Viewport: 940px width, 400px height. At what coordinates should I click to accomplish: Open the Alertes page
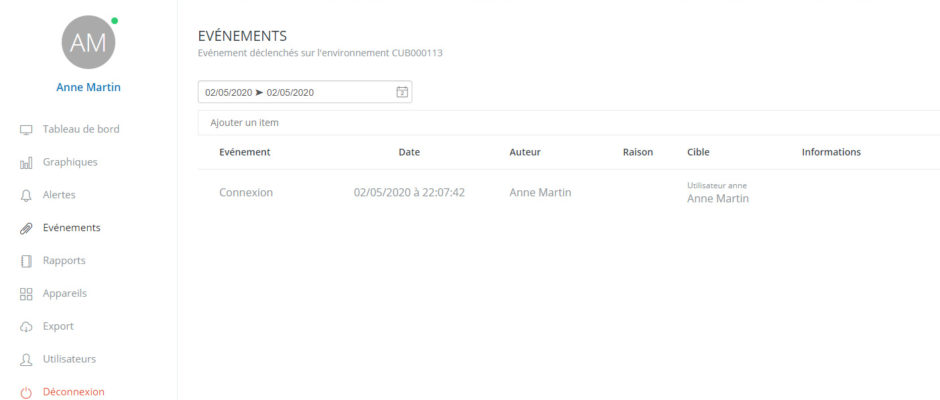59,195
